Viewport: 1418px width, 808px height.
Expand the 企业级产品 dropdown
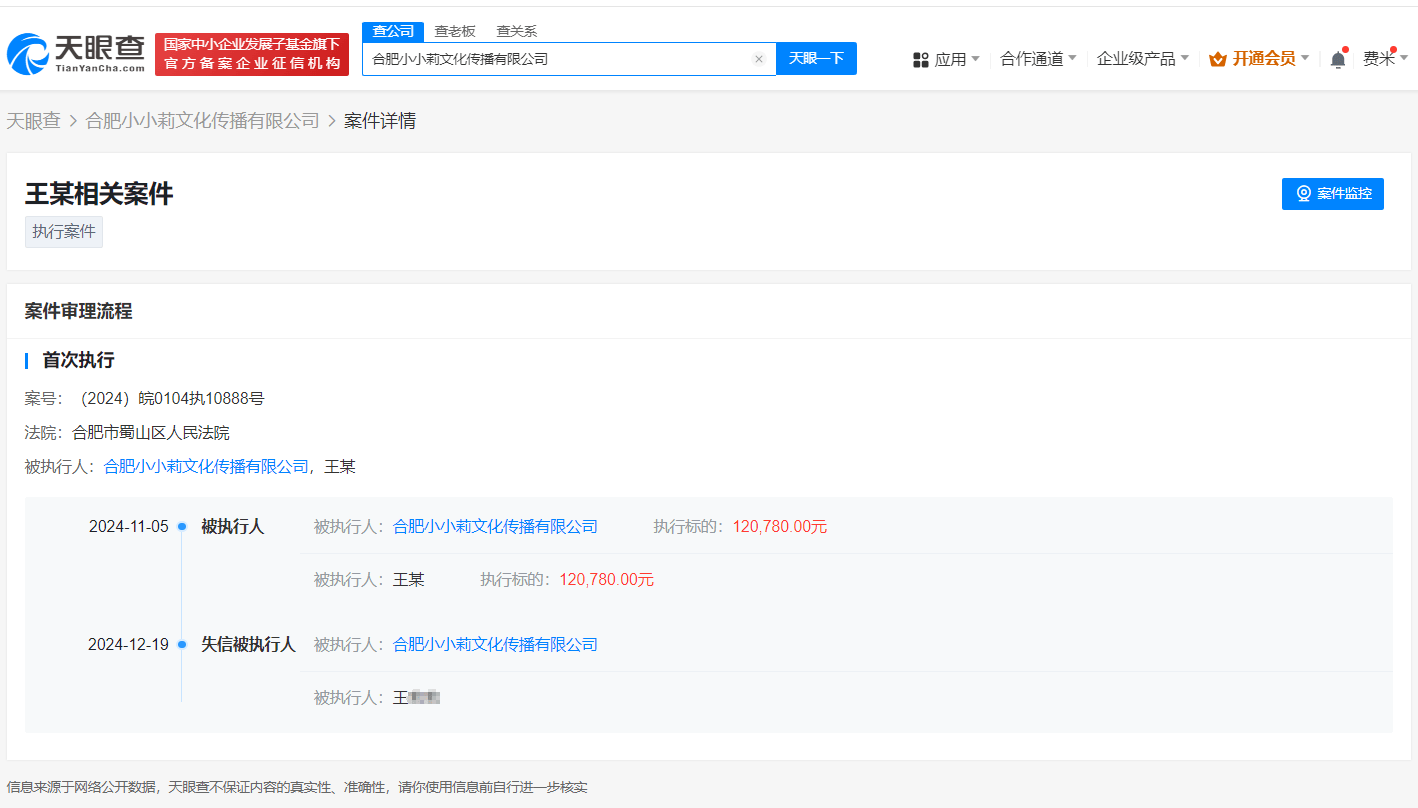pos(1143,59)
